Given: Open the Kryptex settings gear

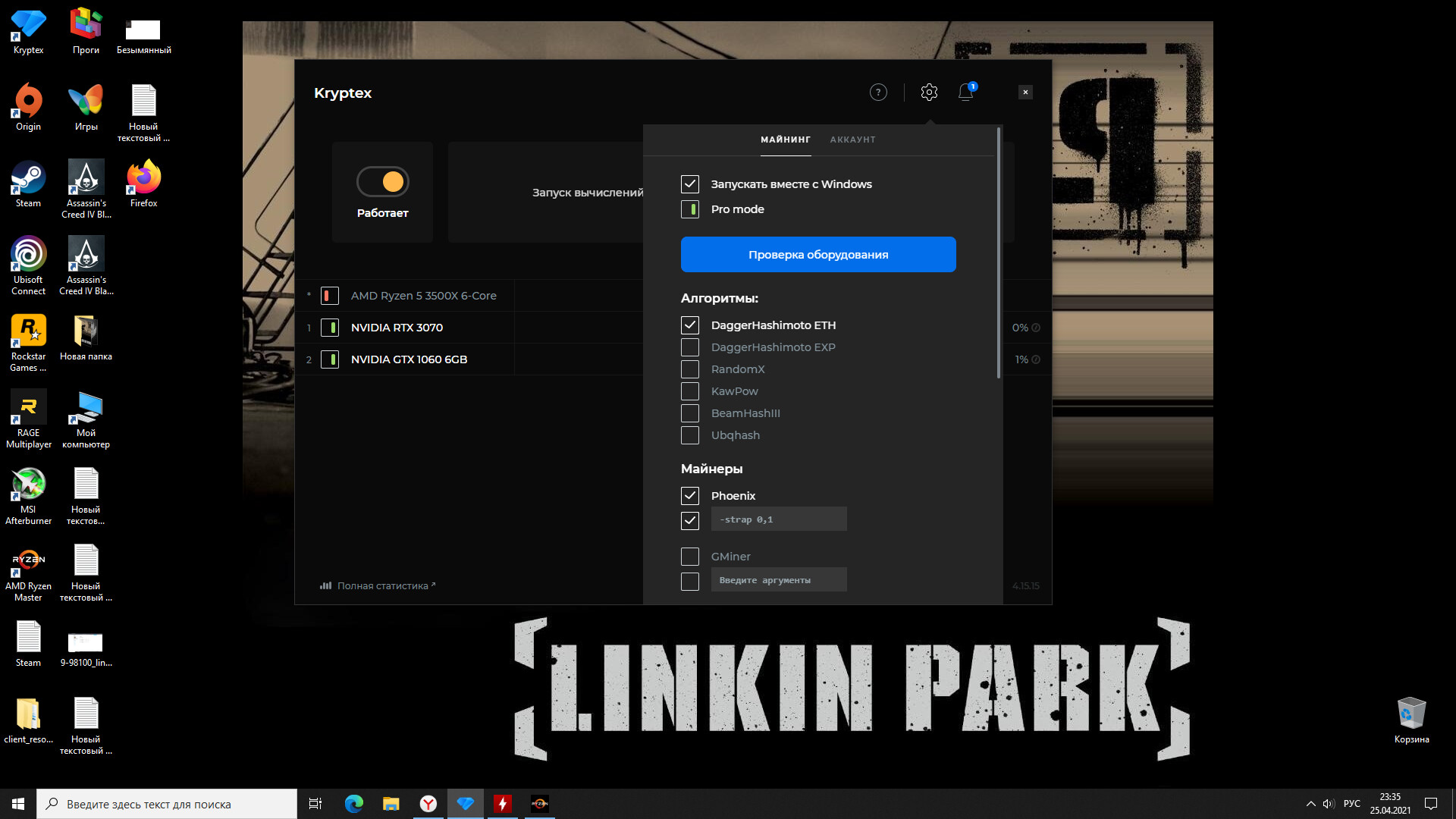Looking at the screenshot, I should tap(929, 93).
